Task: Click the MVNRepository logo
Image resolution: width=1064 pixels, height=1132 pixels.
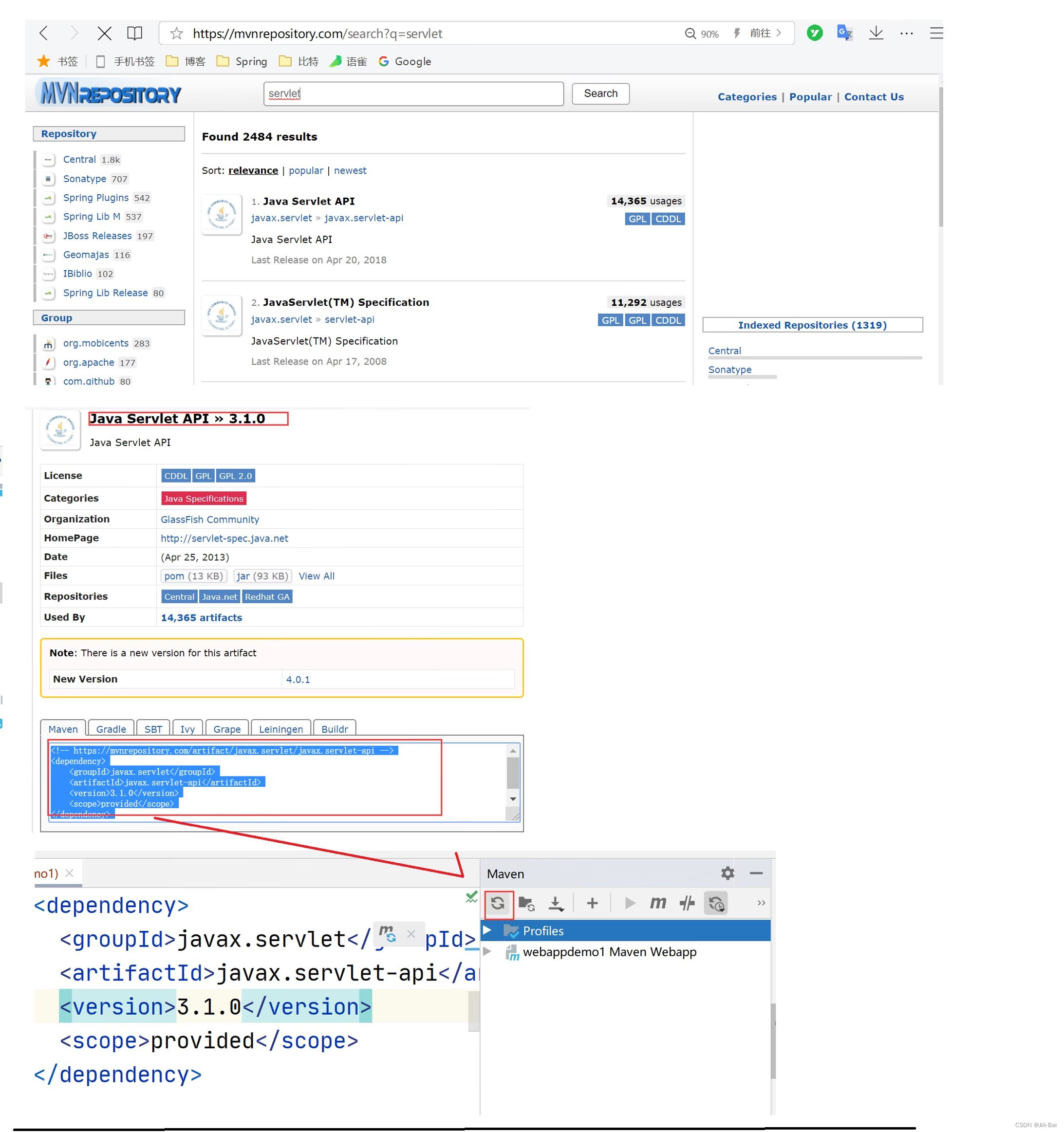Action: (x=109, y=93)
